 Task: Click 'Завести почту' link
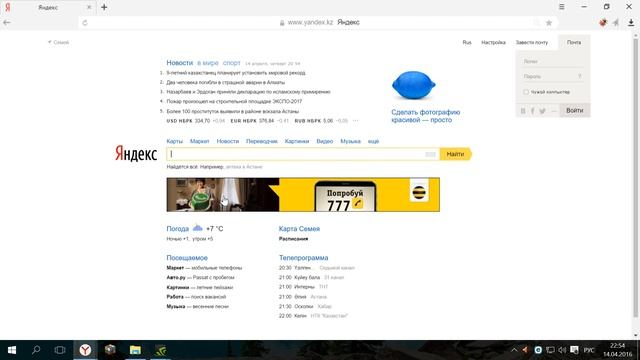(532, 42)
